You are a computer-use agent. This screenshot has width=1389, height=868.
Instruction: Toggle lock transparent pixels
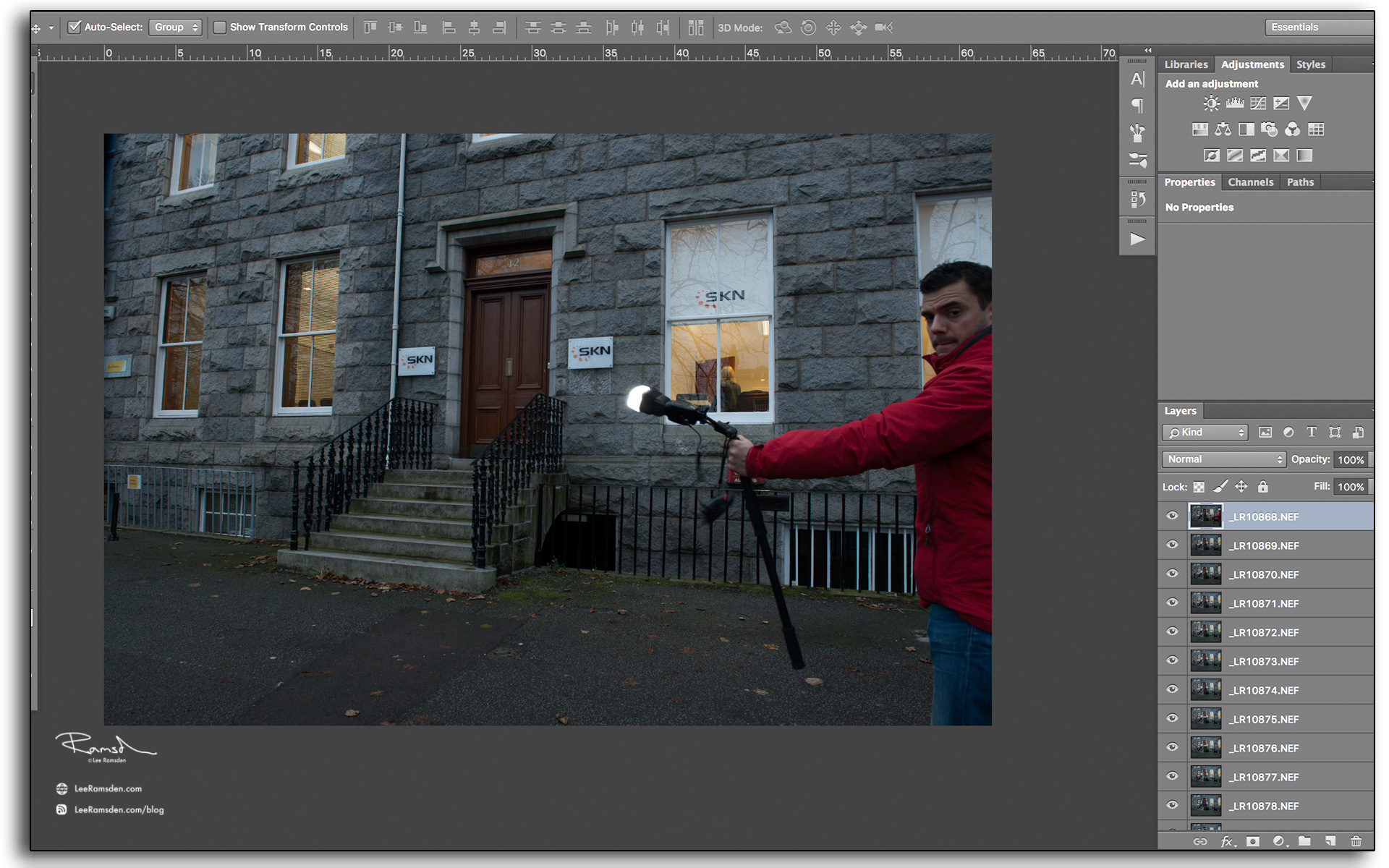pos(1199,487)
